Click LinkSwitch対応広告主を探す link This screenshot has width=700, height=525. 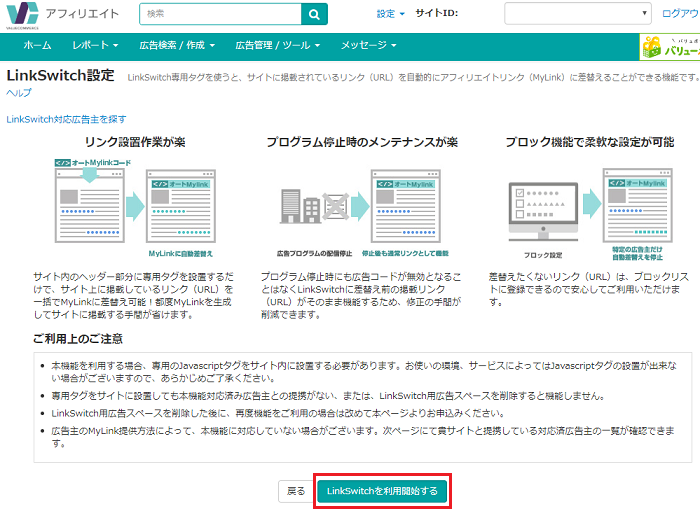pos(66,119)
